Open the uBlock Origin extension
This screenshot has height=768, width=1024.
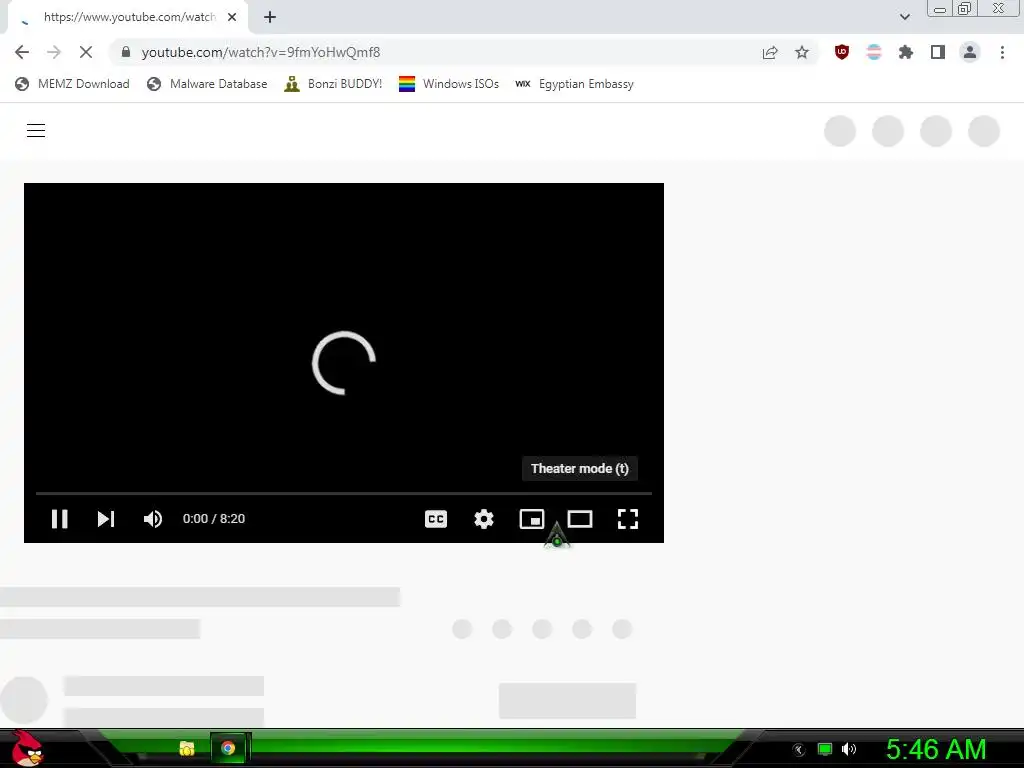coord(842,52)
